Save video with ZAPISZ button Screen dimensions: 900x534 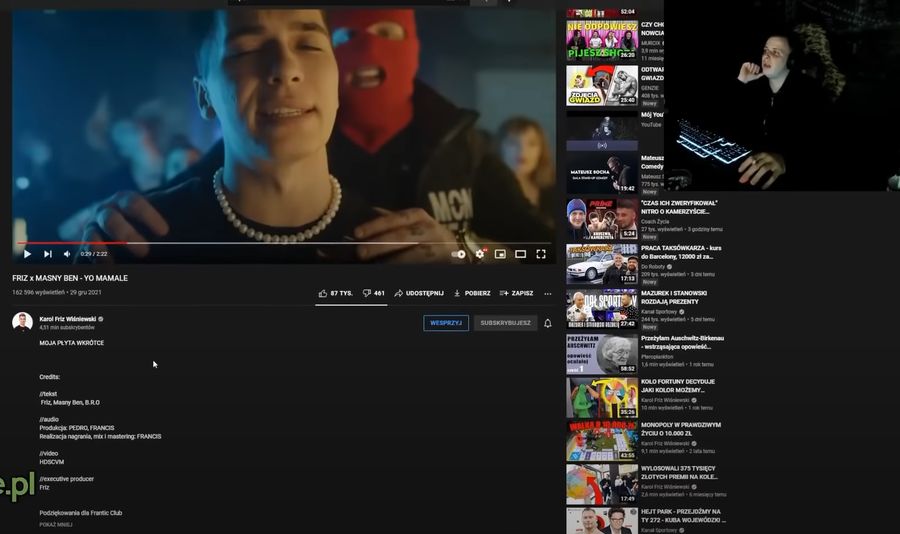(517, 293)
